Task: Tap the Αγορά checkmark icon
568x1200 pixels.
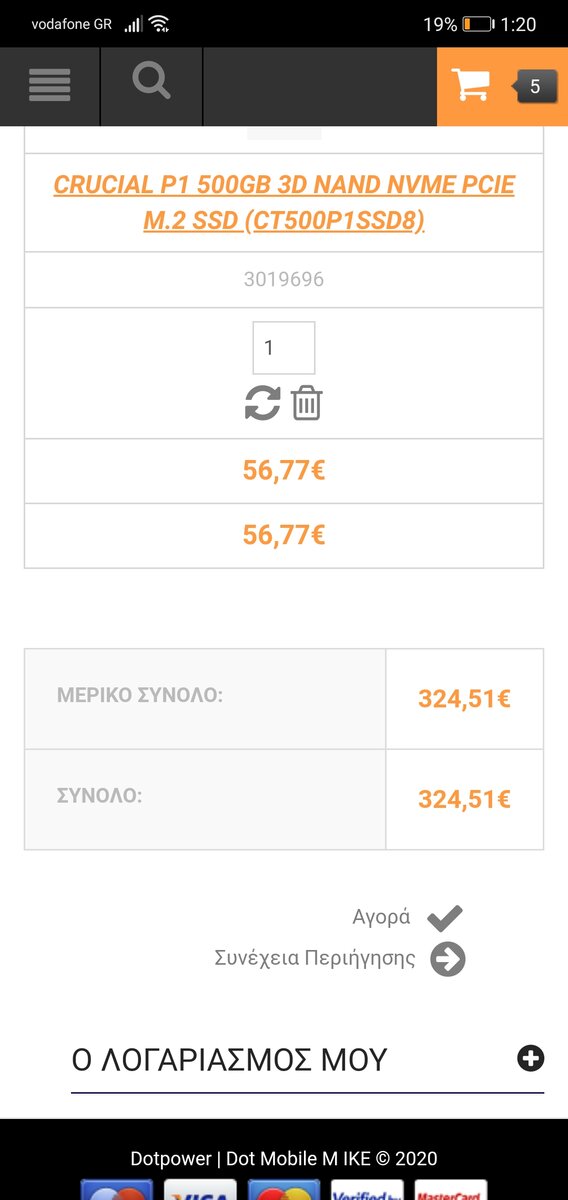Action: [x=445, y=917]
